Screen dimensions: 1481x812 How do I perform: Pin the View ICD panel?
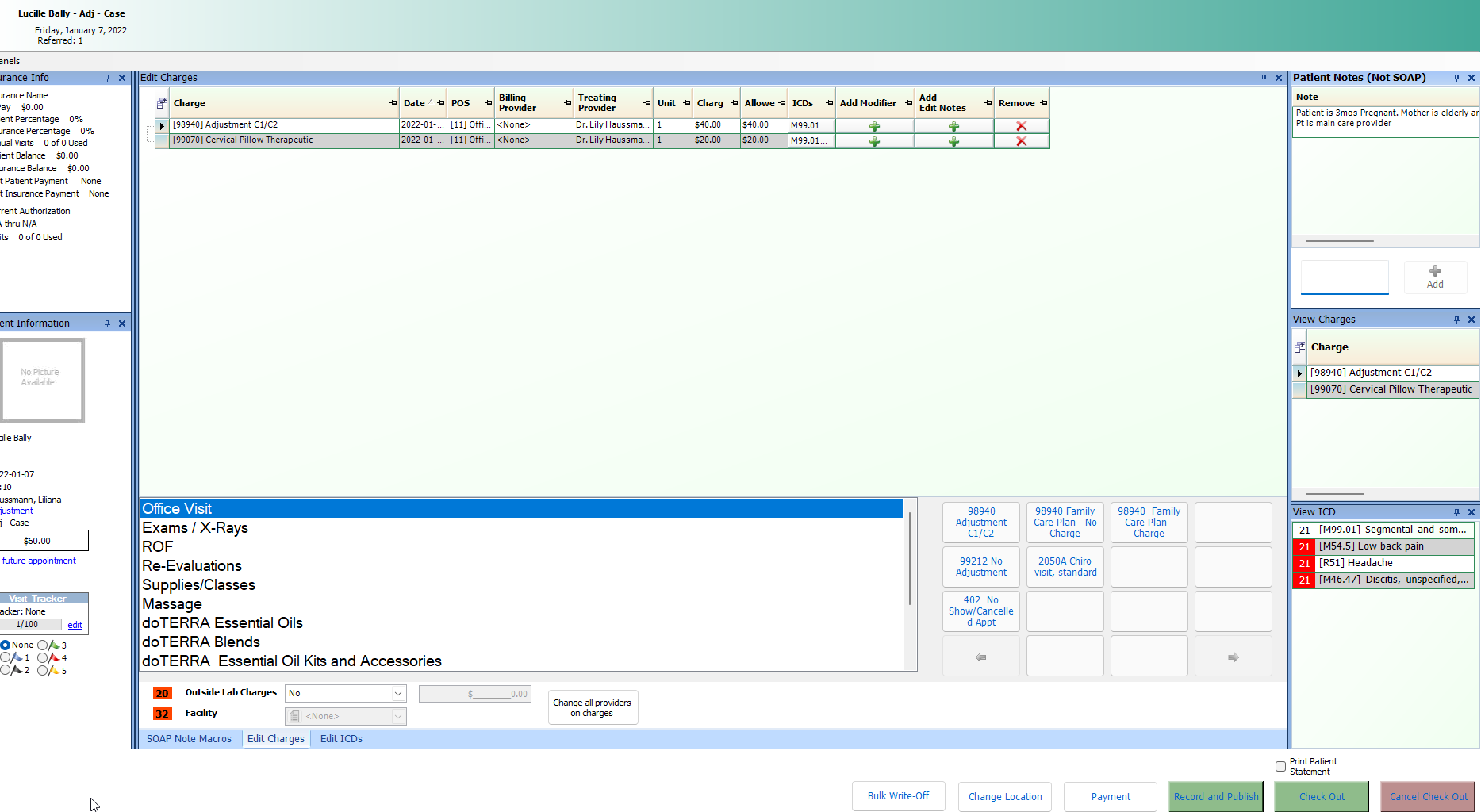[x=1456, y=511]
